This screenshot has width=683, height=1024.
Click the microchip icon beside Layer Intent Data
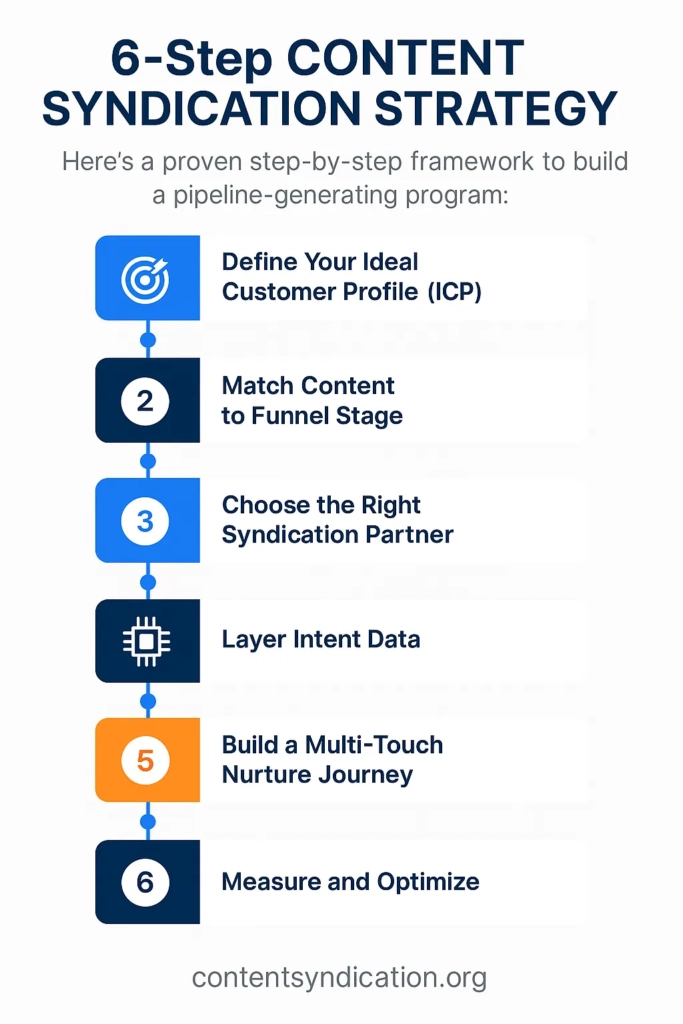146,640
